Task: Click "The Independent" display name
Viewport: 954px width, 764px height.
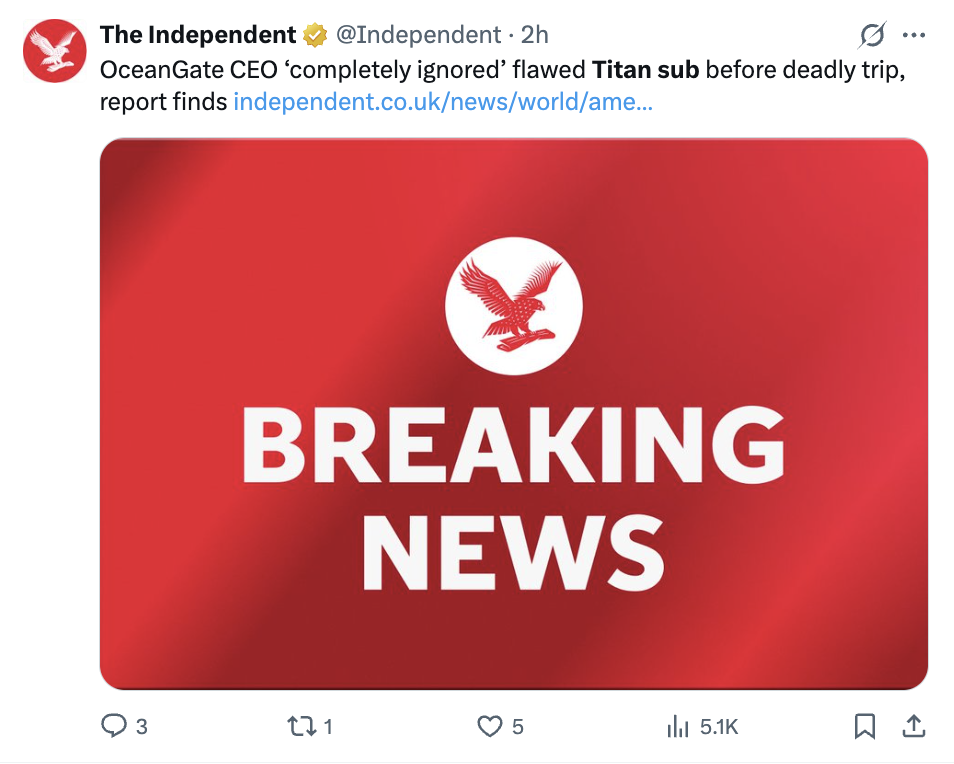Action: point(198,35)
